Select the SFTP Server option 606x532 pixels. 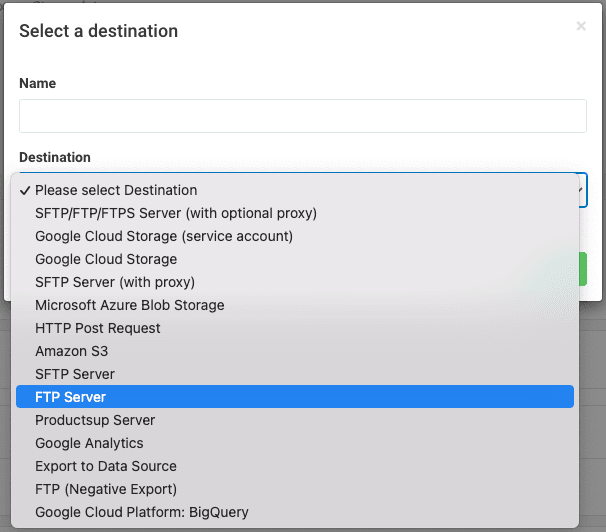(x=75, y=374)
